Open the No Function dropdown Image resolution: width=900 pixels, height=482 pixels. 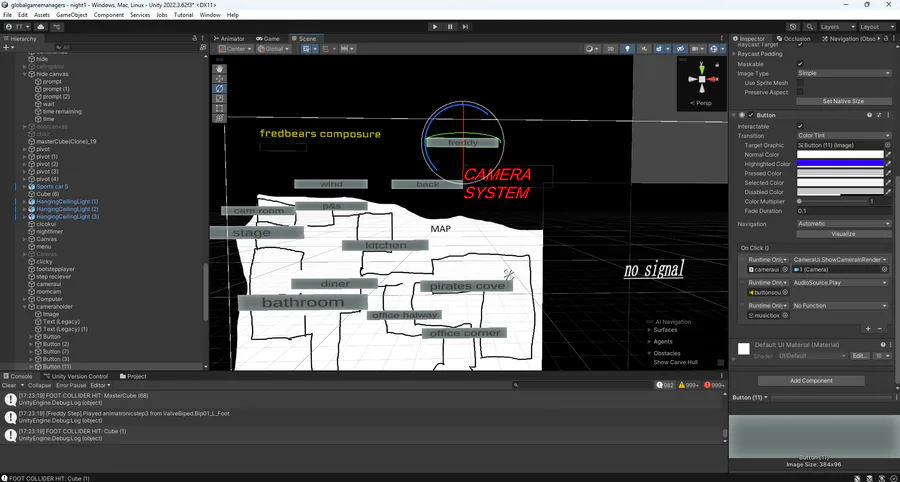[840, 305]
